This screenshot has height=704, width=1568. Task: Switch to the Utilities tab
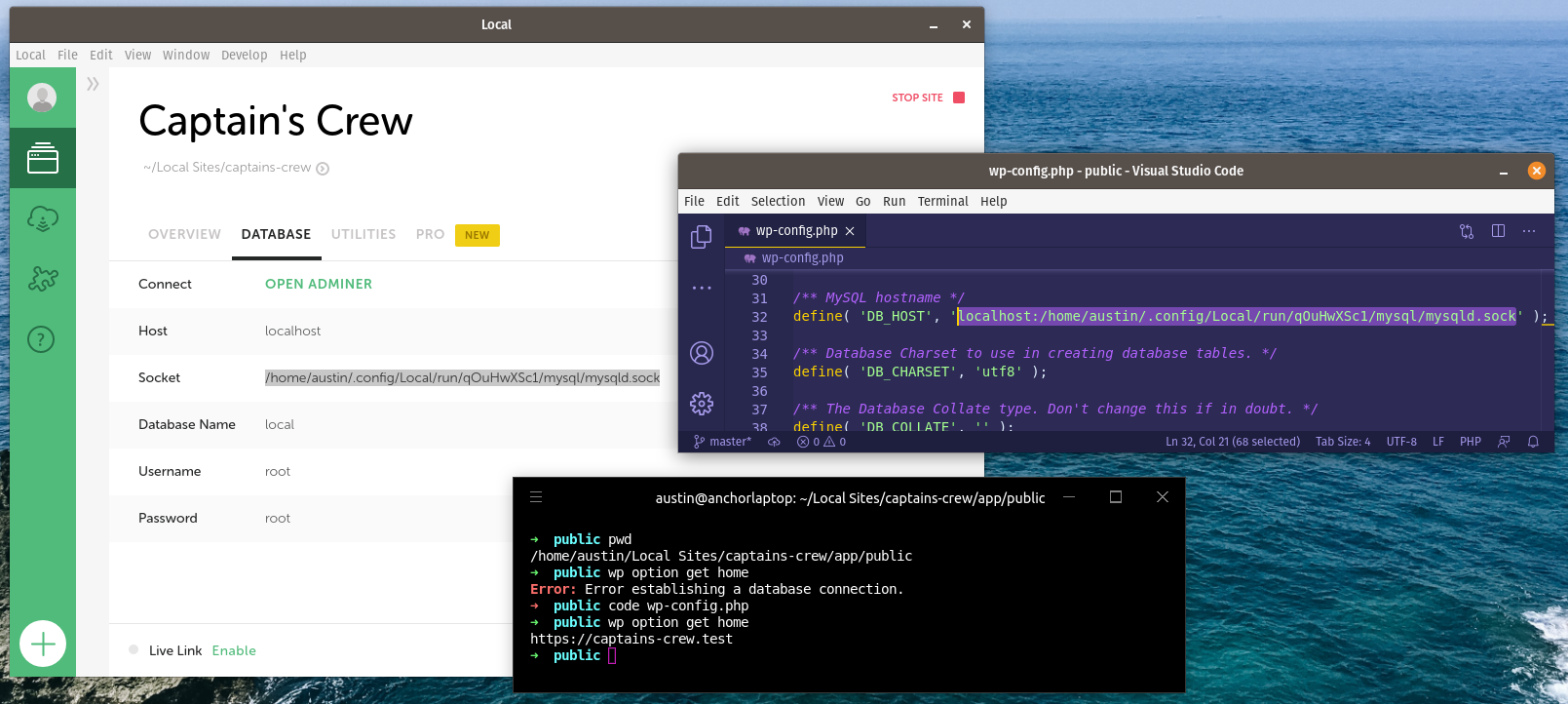tap(363, 234)
